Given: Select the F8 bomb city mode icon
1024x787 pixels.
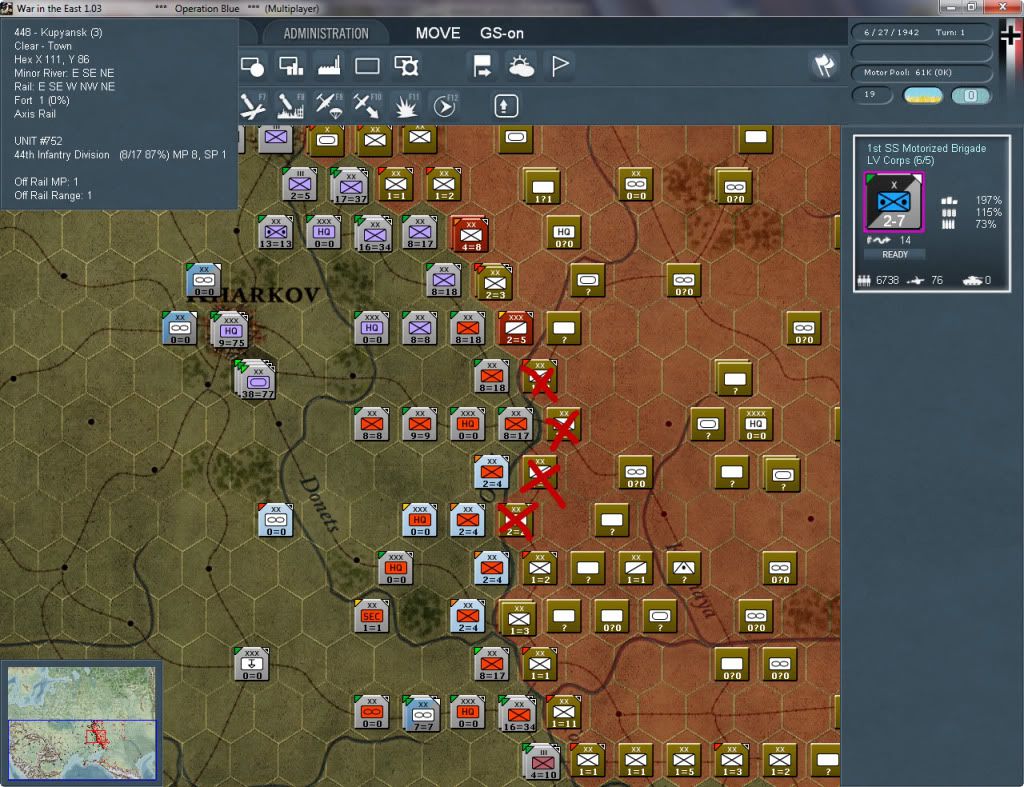Looking at the screenshot, I should point(291,106).
